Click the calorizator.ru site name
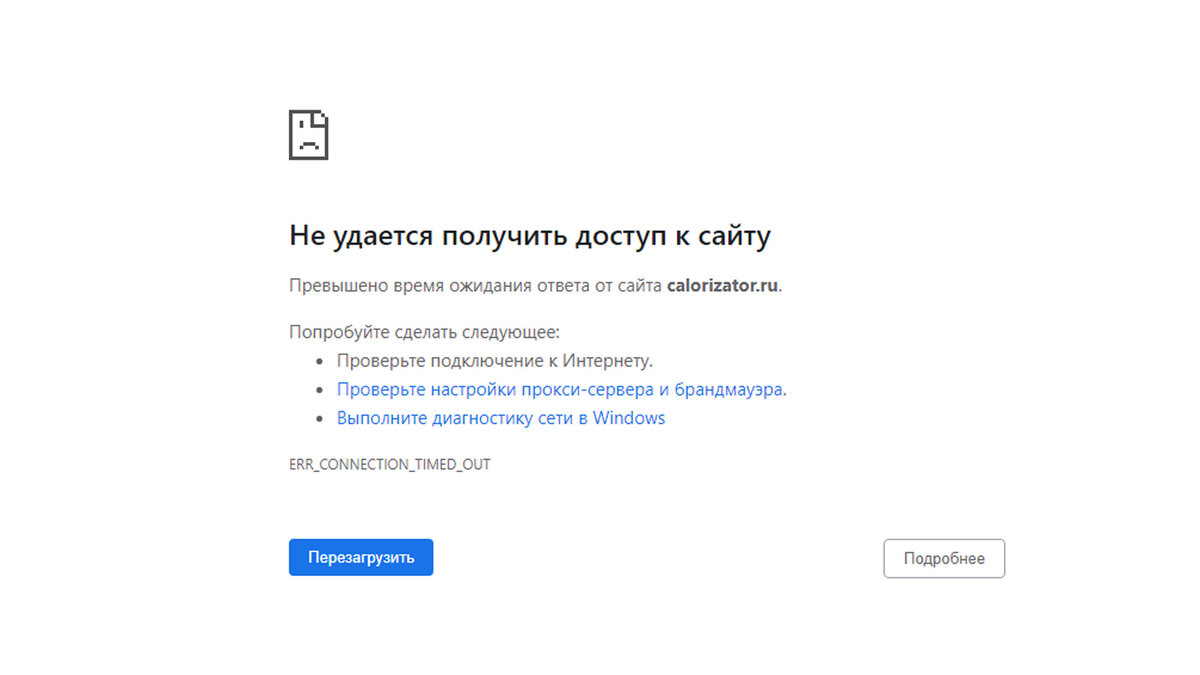Screen dimensions: 1200x675 (x=722, y=285)
